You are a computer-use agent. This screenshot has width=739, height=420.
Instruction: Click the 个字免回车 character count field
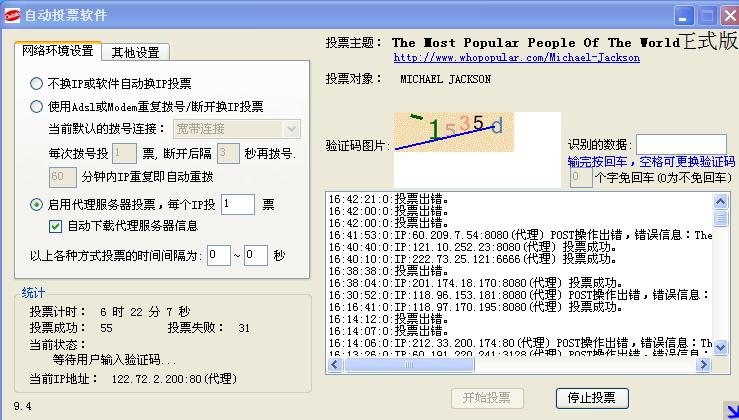580,177
